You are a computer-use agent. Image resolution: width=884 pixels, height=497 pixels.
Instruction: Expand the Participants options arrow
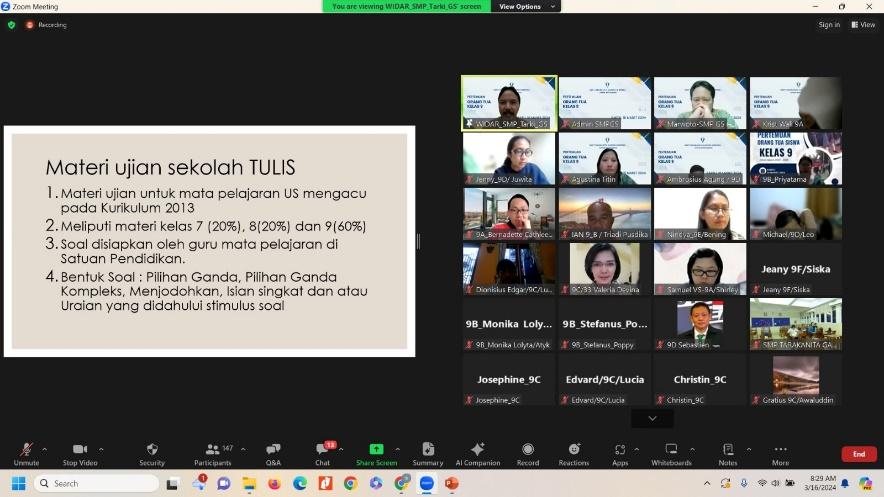243,449
